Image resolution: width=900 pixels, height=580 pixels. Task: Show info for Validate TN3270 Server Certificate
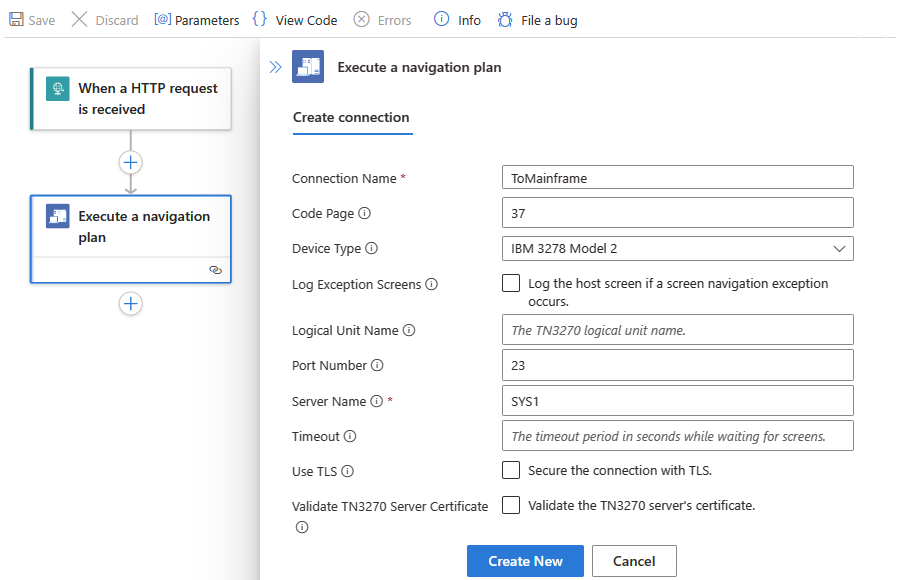click(302, 527)
